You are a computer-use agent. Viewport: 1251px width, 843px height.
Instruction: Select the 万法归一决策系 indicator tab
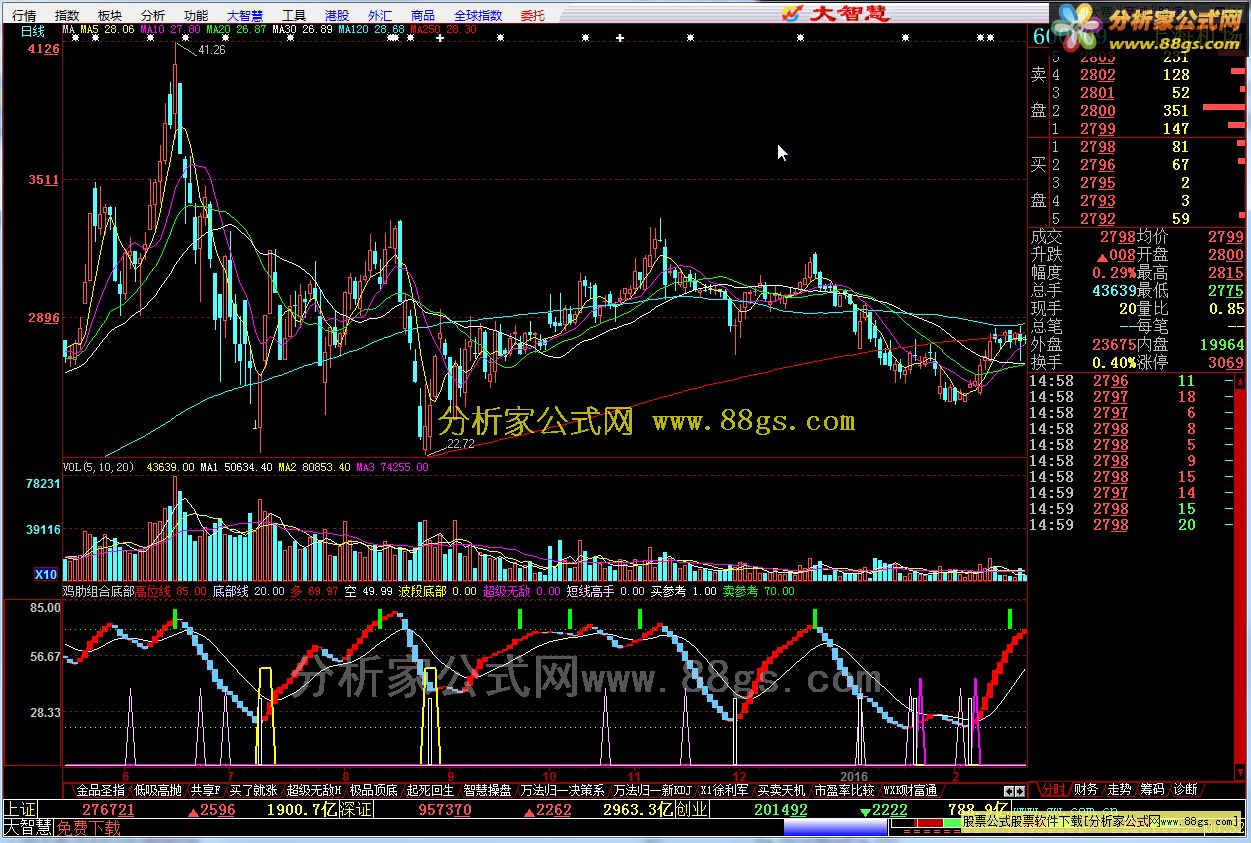pos(563,790)
